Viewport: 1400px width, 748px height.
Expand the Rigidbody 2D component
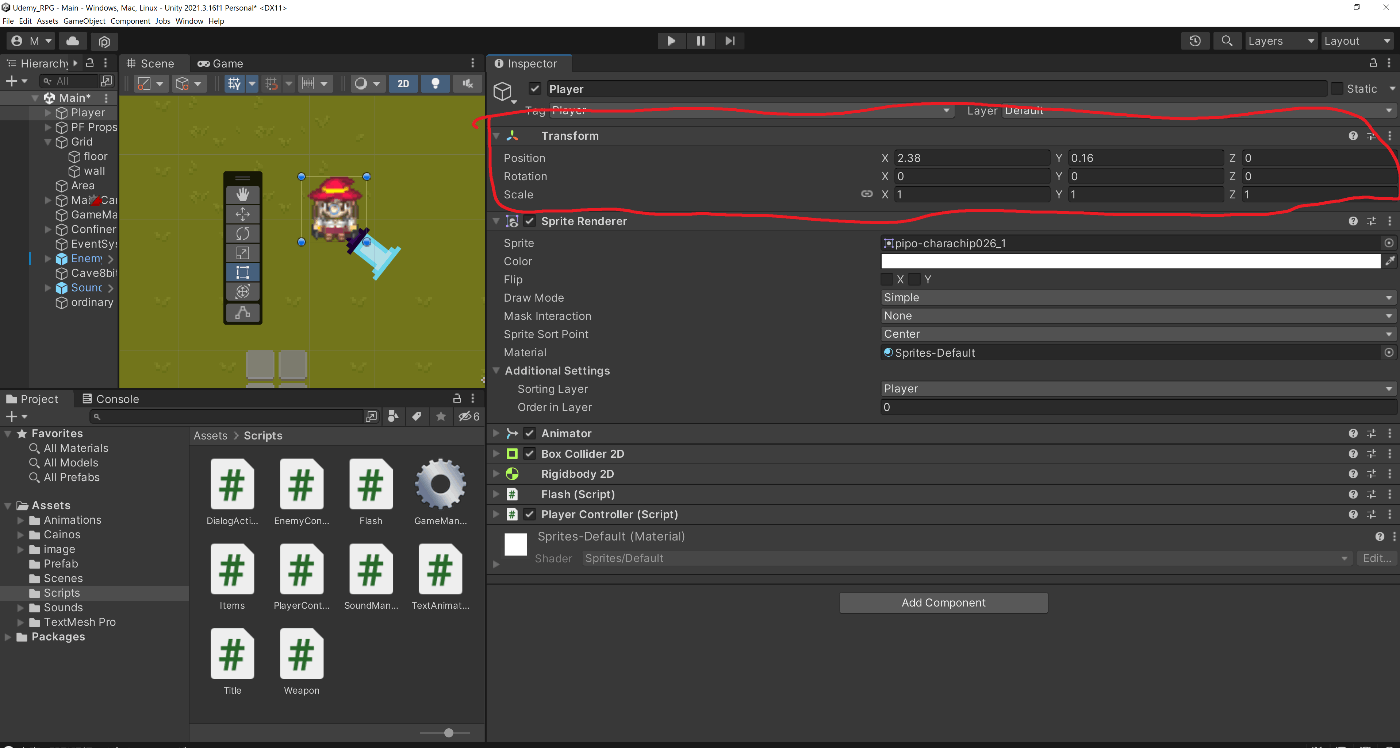tap(496, 474)
